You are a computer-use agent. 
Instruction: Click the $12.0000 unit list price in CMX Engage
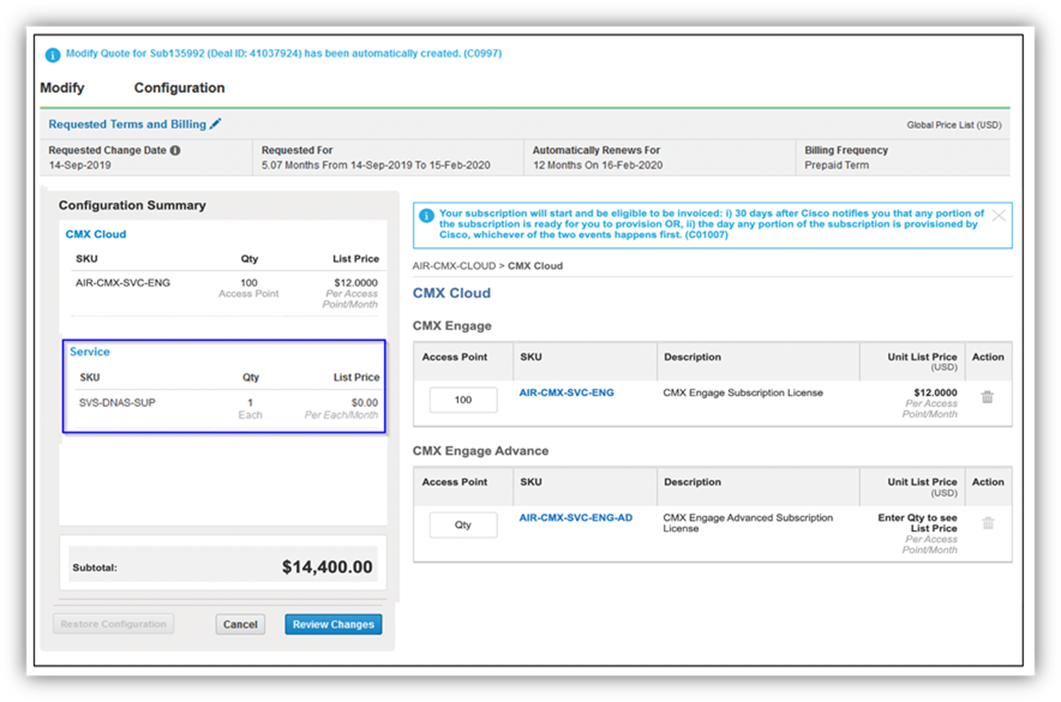pos(935,393)
